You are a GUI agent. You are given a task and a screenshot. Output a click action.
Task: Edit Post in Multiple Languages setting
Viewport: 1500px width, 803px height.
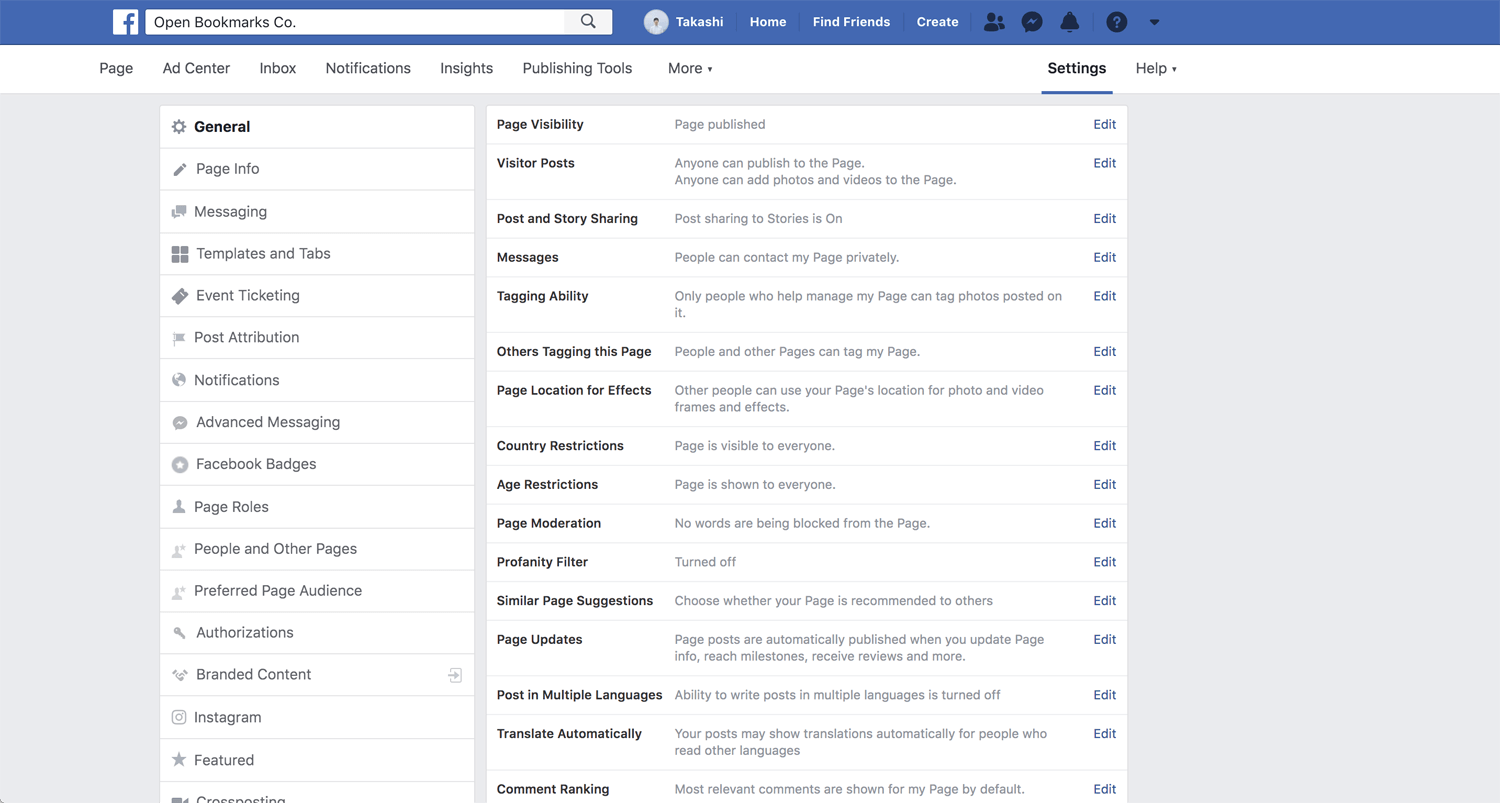[1104, 695]
